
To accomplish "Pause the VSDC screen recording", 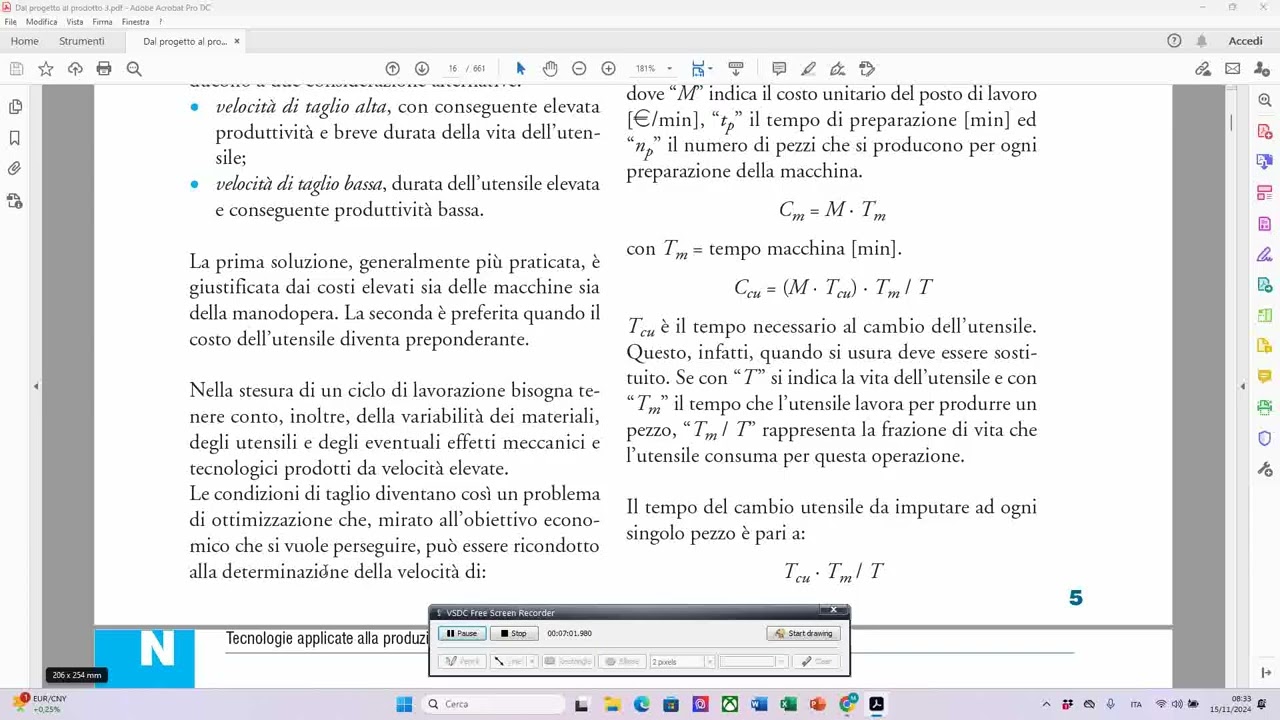I will point(462,633).
